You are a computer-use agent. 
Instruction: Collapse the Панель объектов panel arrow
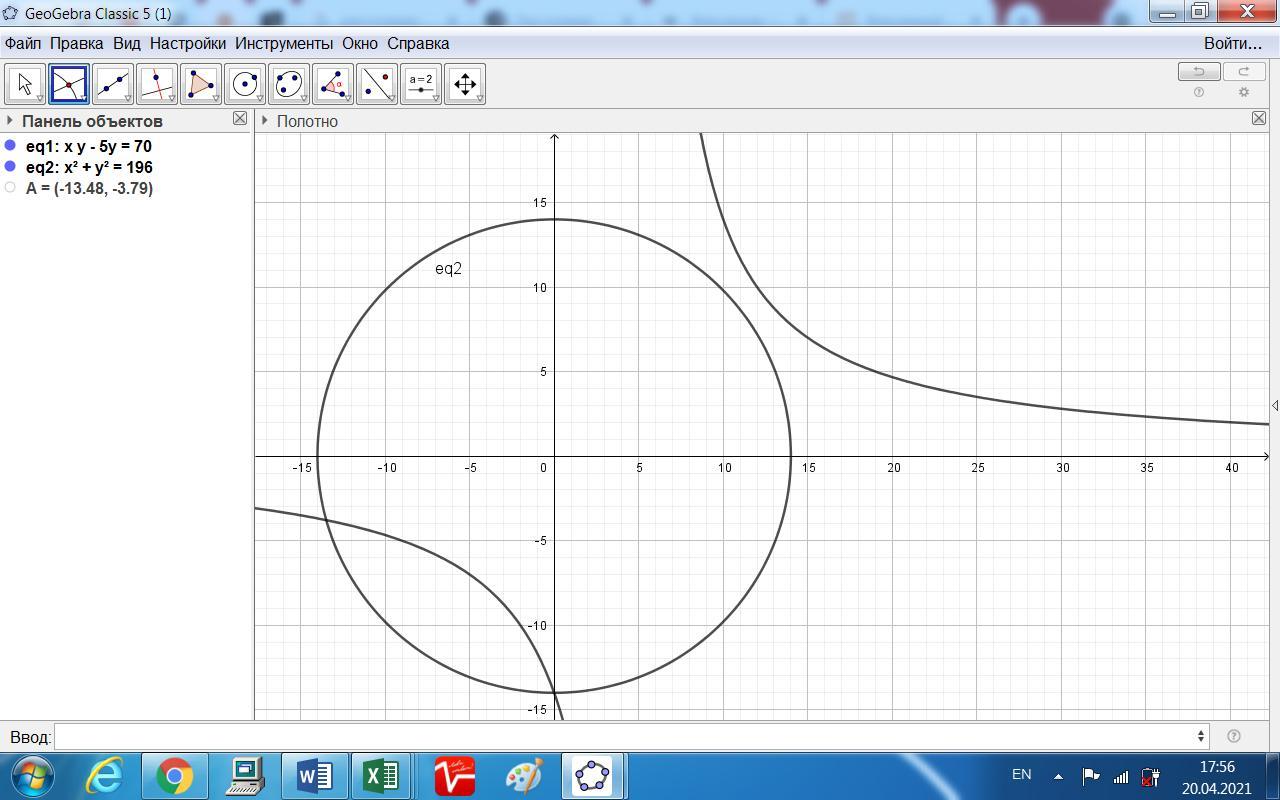coord(10,121)
